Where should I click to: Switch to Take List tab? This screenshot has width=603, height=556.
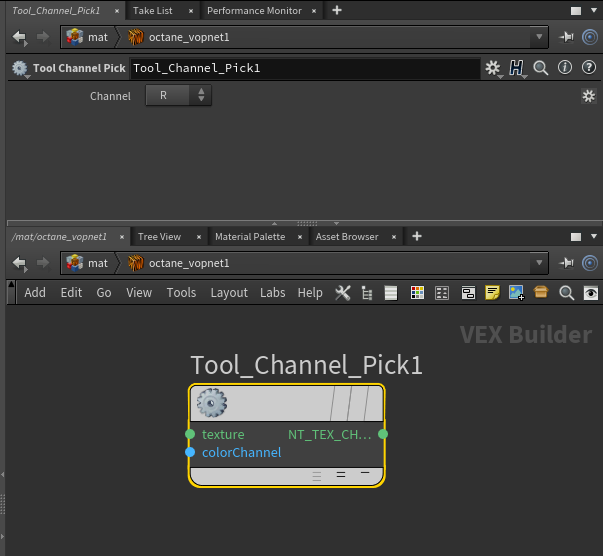[152, 11]
